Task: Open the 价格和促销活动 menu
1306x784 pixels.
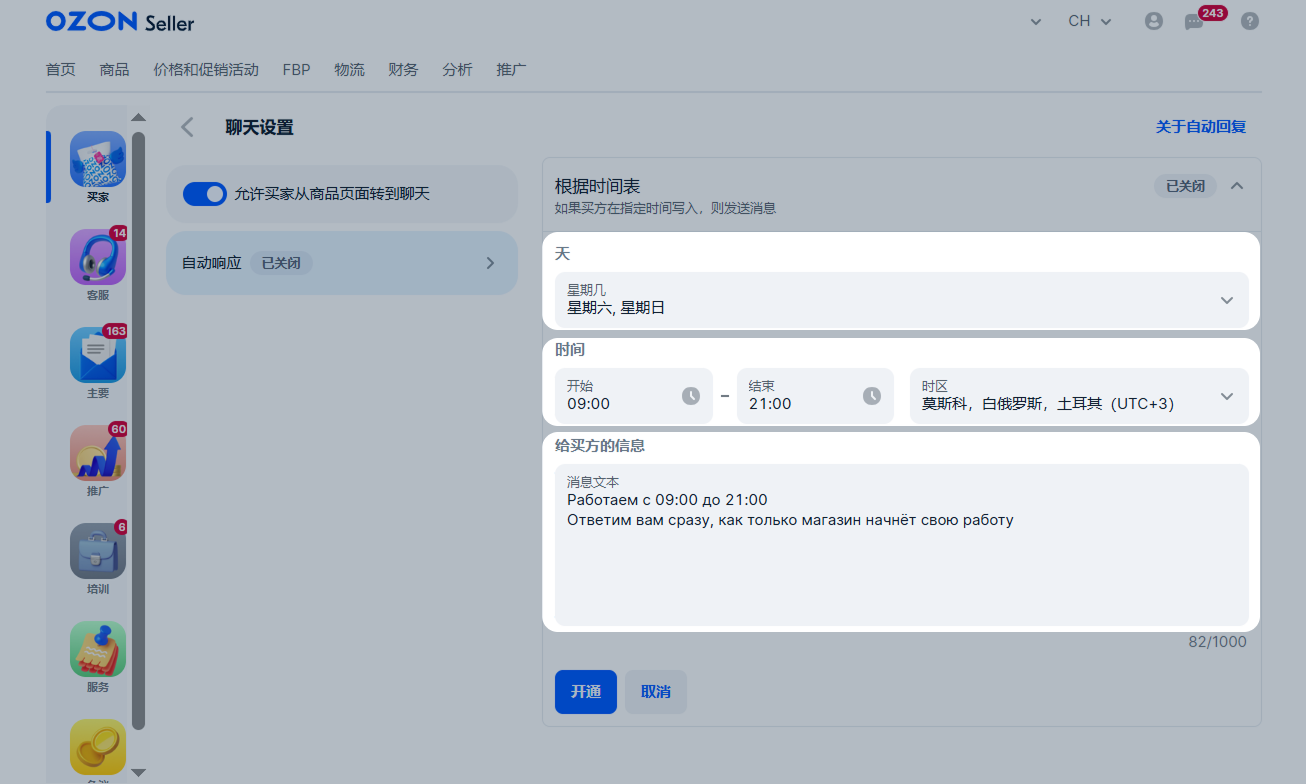Action: tap(206, 70)
